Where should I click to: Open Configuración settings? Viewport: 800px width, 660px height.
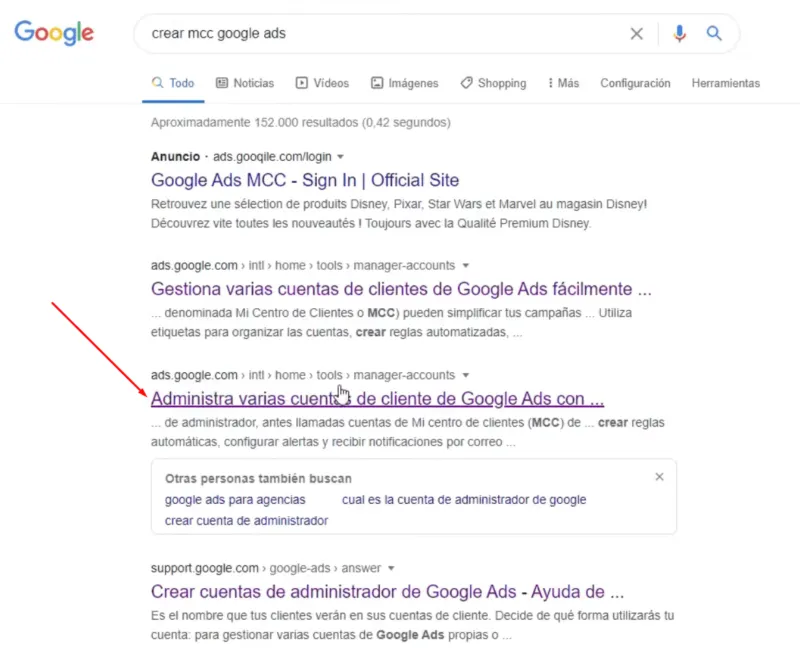click(x=635, y=83)
